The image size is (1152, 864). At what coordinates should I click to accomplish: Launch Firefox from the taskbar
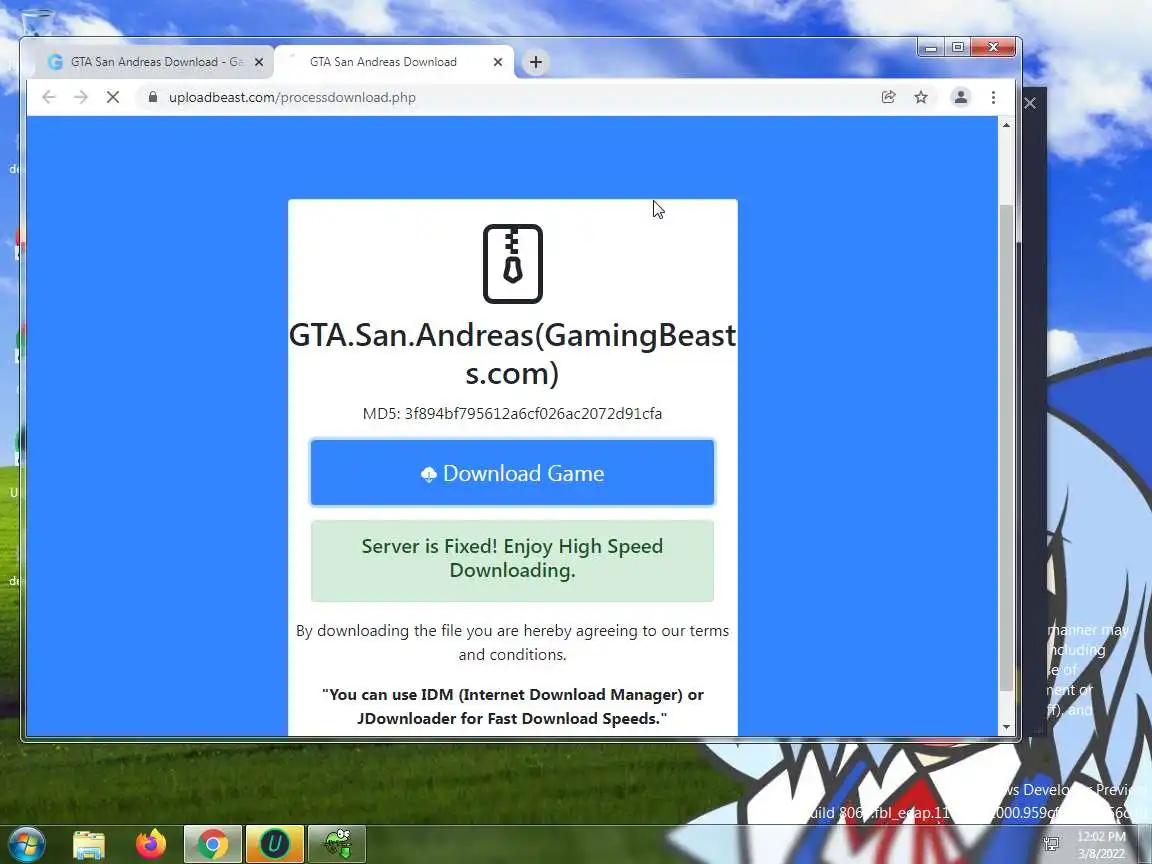[151, 844]
